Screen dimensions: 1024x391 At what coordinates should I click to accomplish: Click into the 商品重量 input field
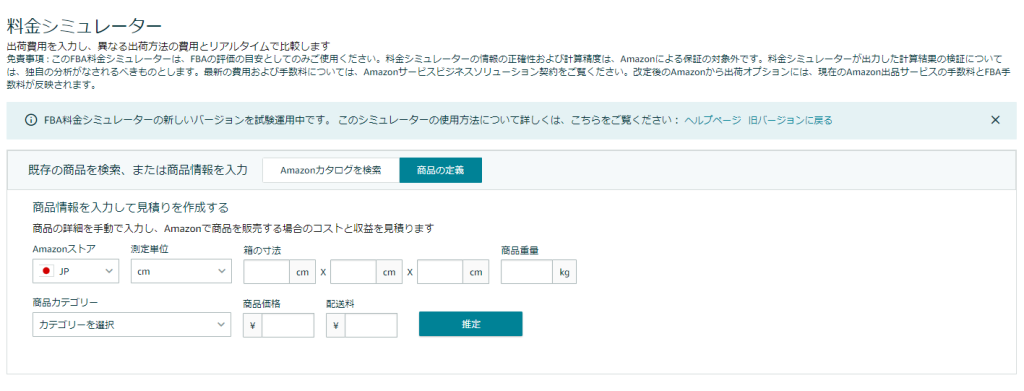tap(527, 272)
